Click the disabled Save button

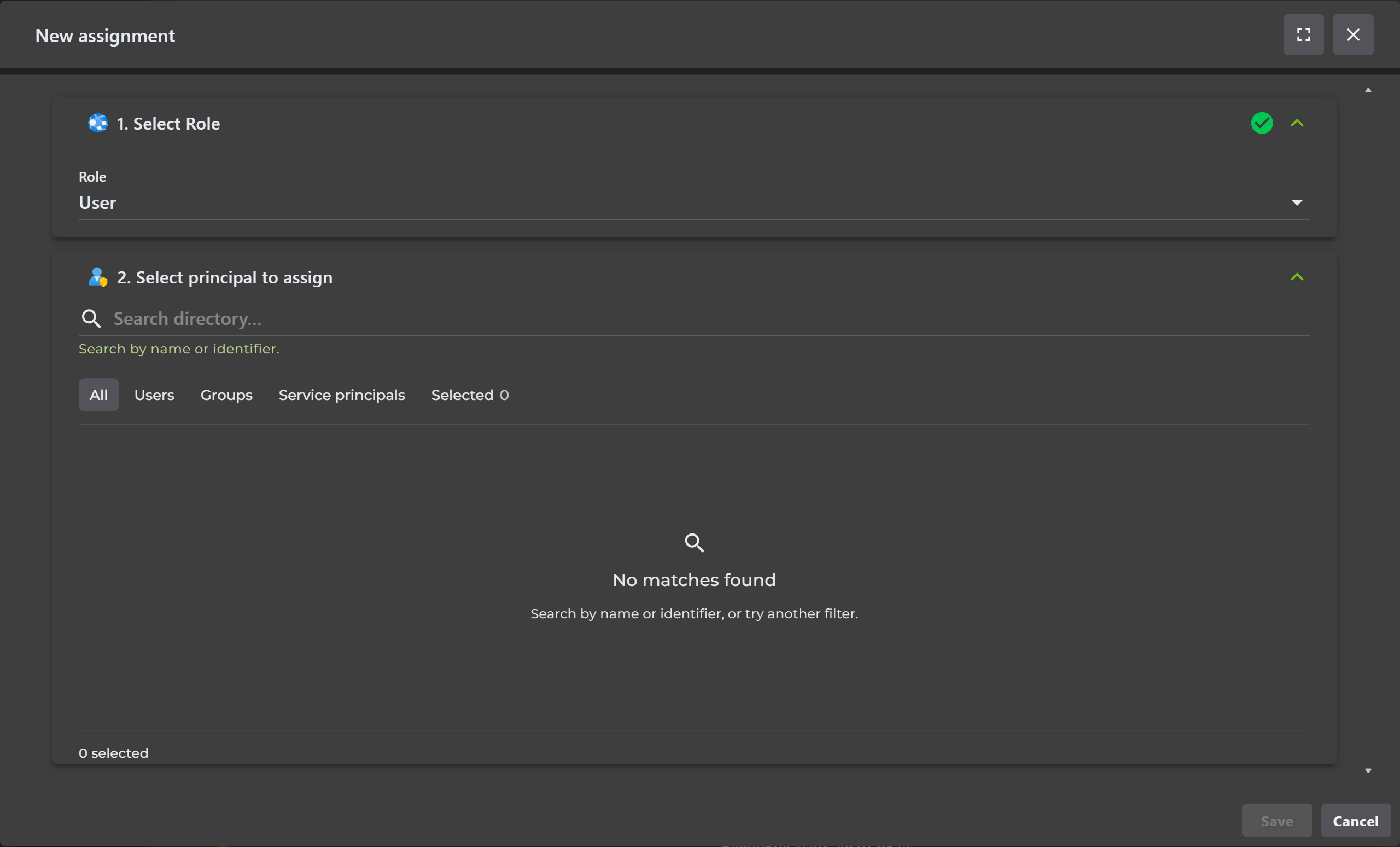point(1277,820)
